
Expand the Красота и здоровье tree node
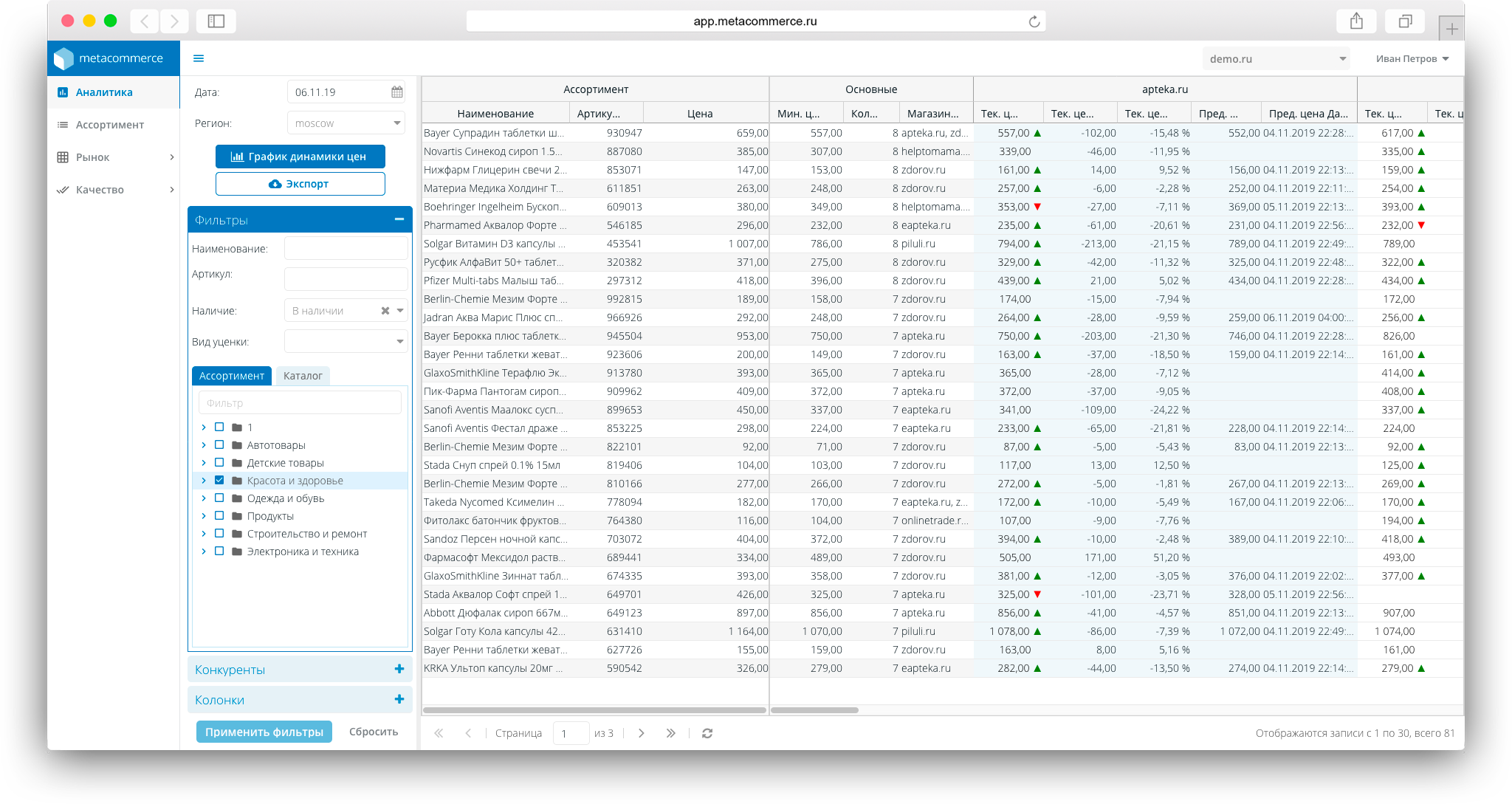[204, 481]
